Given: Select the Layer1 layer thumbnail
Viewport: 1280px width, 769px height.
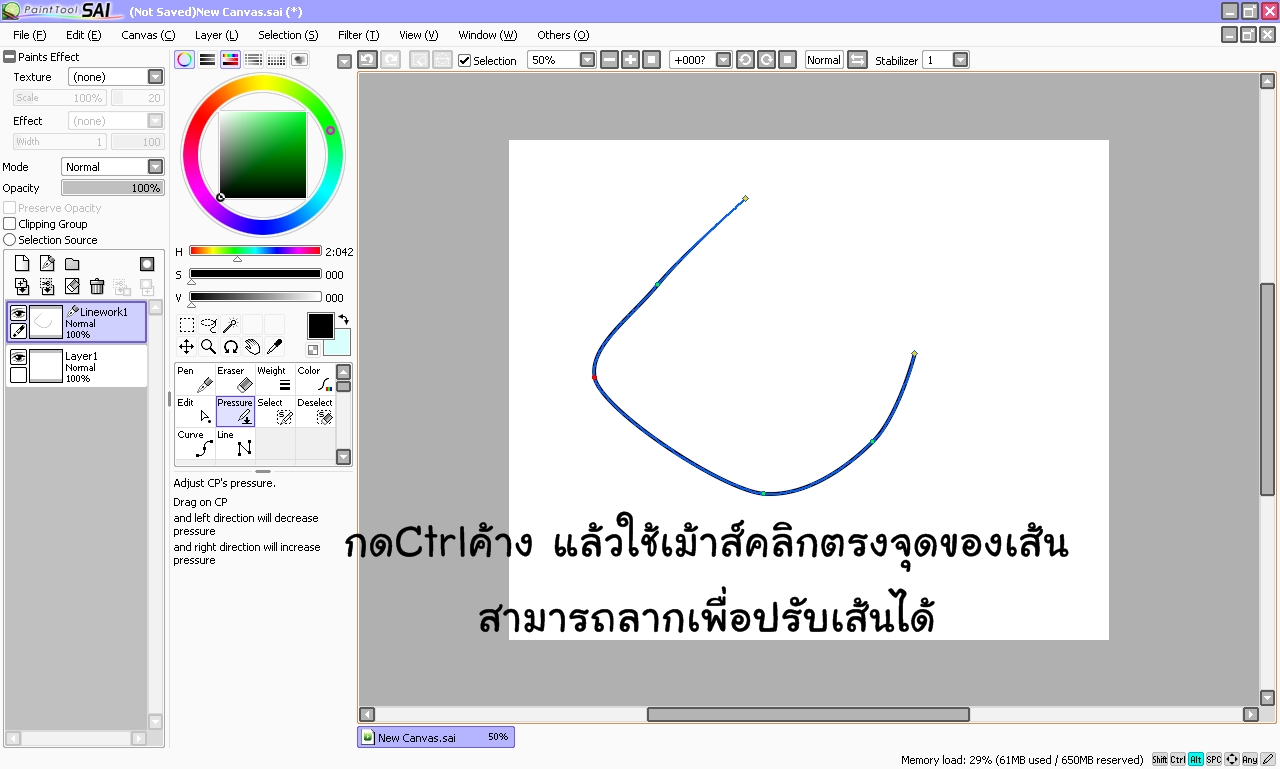Looking at the screenshot, I should pyautogui.click(x=46, y=366).
